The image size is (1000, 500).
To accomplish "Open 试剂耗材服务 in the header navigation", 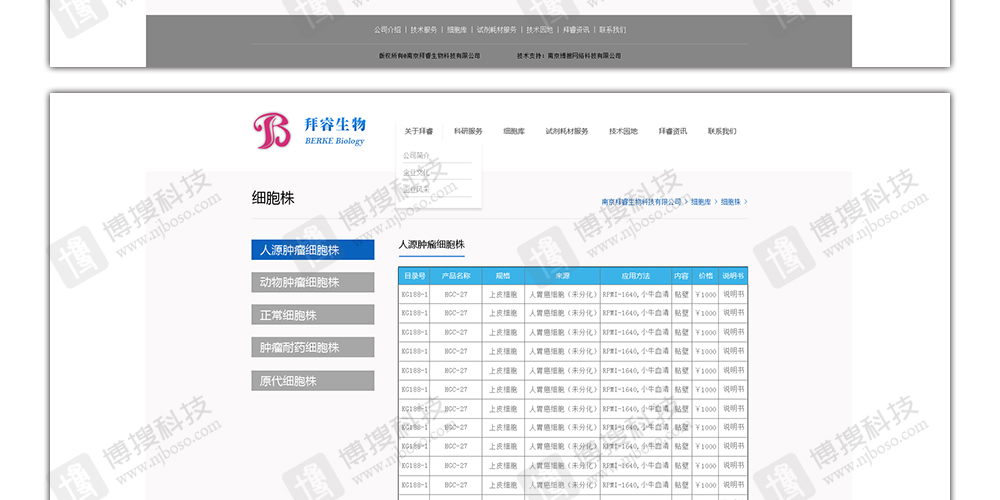I will 567,131.
